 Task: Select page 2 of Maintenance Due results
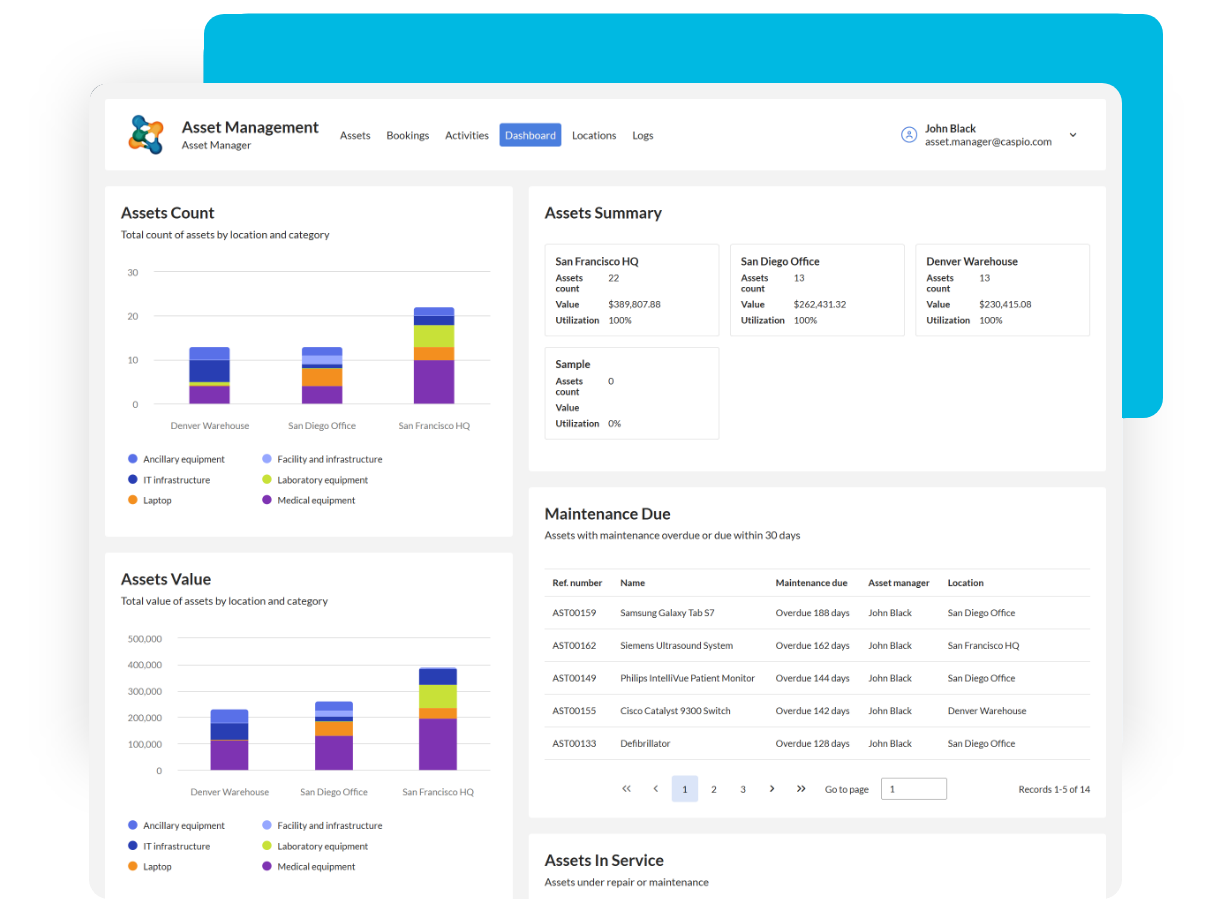tap(713, 788)
